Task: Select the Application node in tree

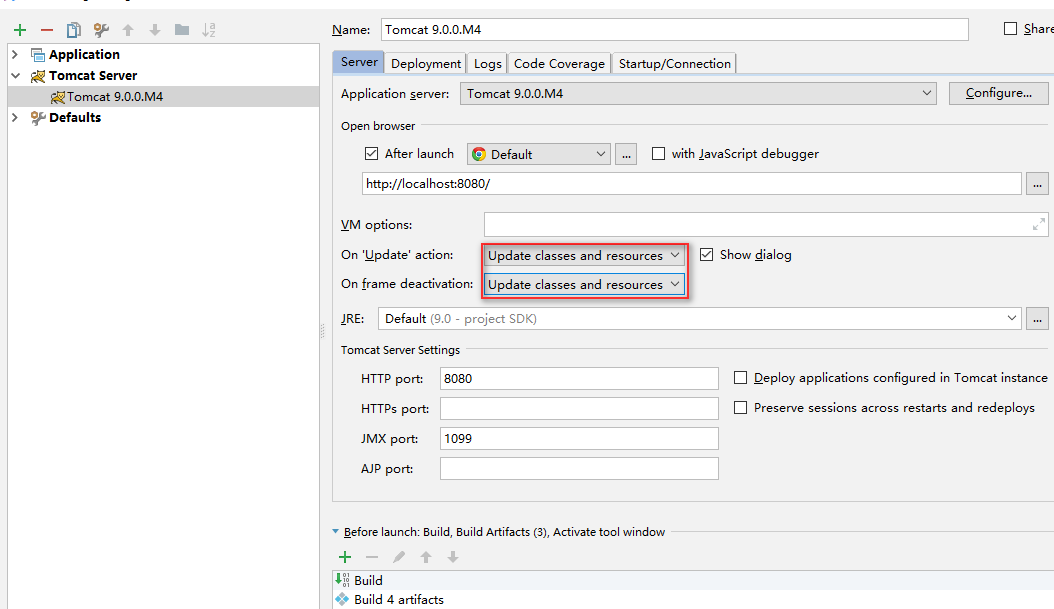Action: pos(84,54)
